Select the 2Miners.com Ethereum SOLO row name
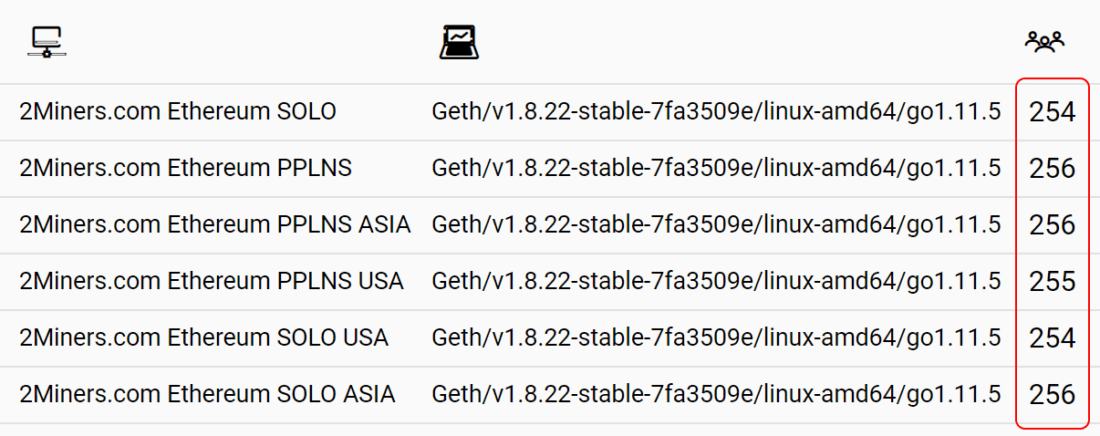The width and height of the screenshot is (1100, 436). [178, 112]
